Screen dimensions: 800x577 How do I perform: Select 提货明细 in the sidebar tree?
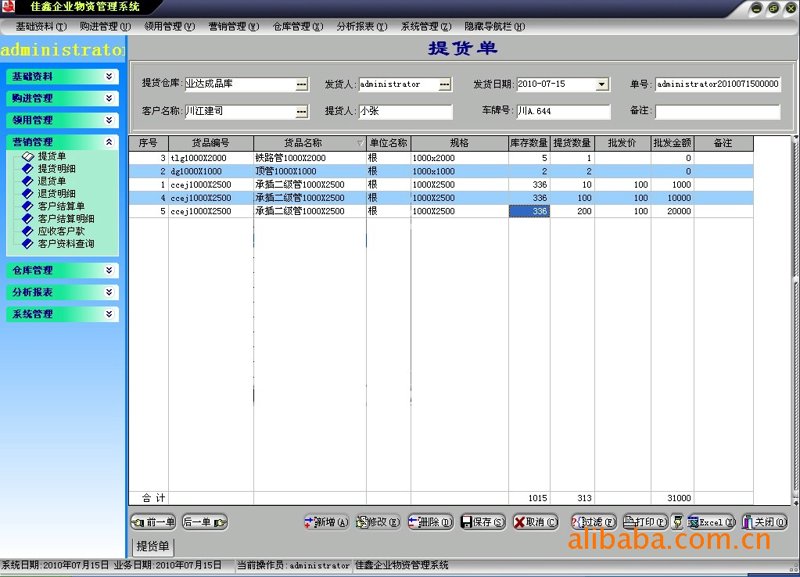pyautogui.click(x=56, y=168)
